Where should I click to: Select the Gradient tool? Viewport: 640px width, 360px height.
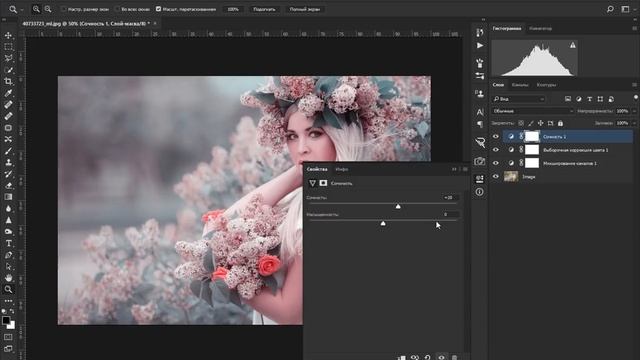tap(8, 197)
